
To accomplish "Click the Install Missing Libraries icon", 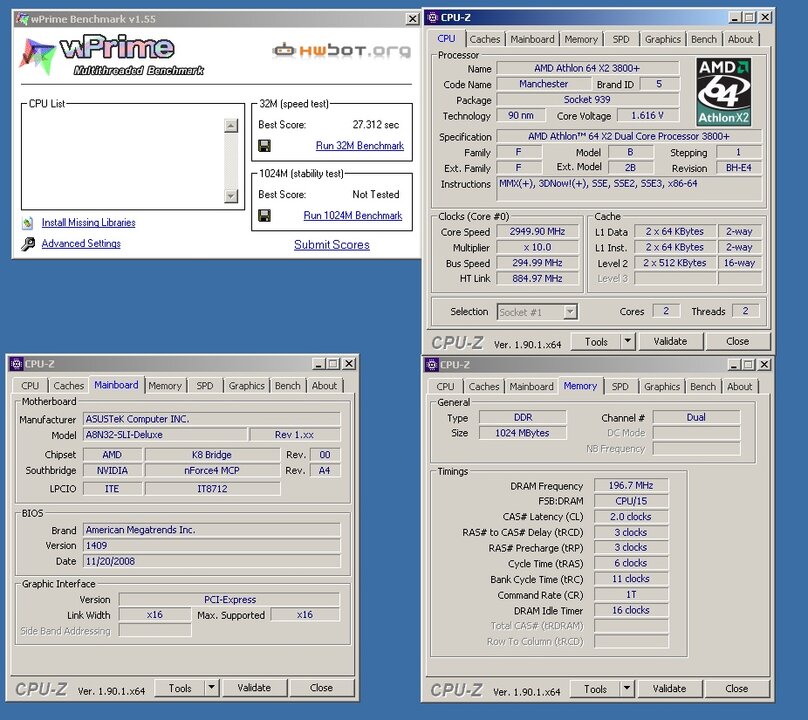I will point(27,223).
